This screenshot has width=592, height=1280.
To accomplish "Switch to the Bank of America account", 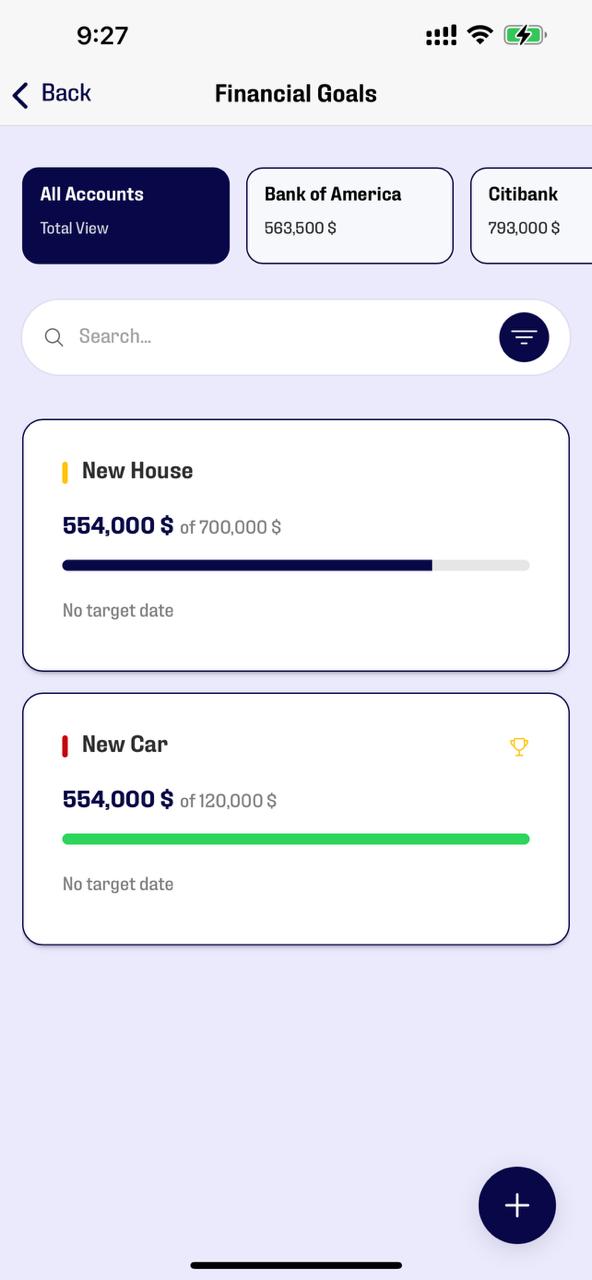I will click(349, 215).
